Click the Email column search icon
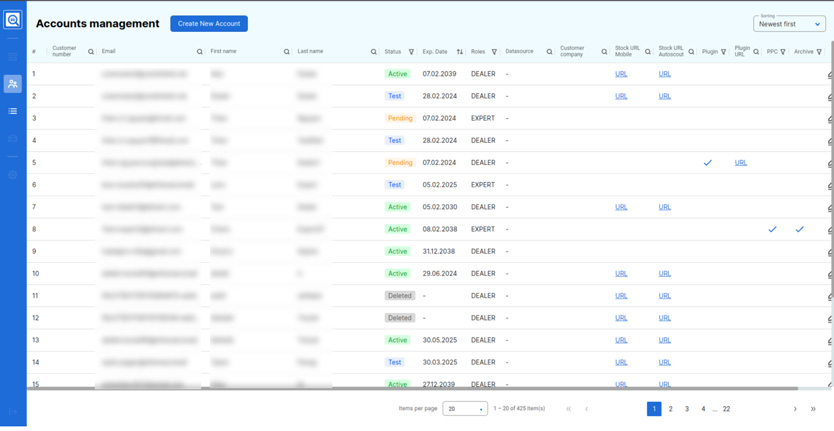This screenshot has height=431, width=834. pyautogui.click(x=200, y=52)
